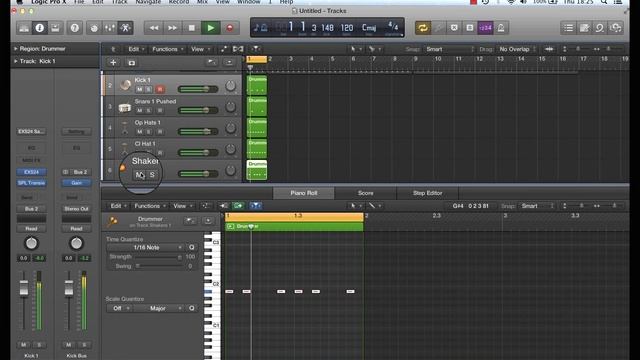Open the Mixer faders button
This screenshot has height=360, width=640.
[110, 28]
